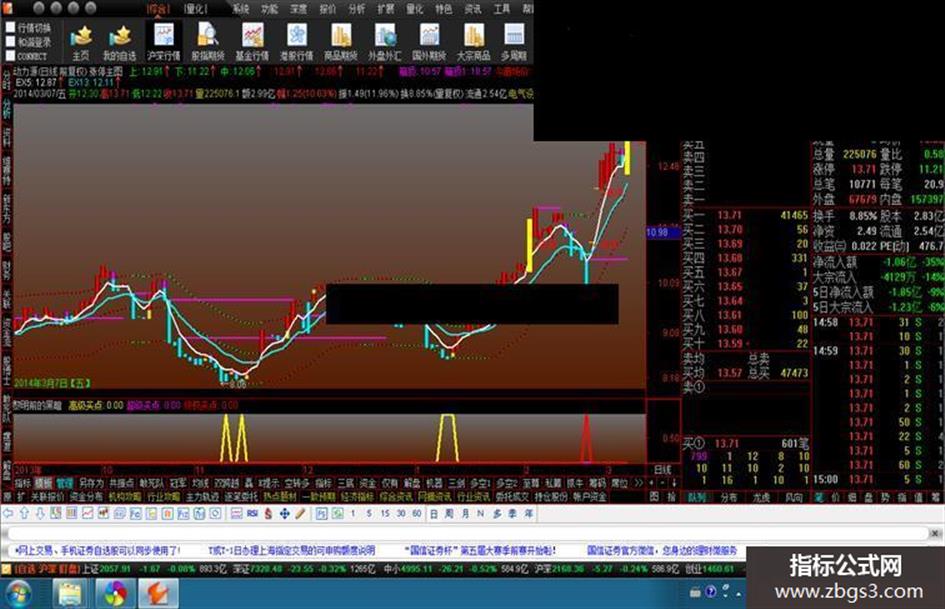Open the orange trading app taskbar icon
This screenshot has height=609, width=945.
[159, 594]
